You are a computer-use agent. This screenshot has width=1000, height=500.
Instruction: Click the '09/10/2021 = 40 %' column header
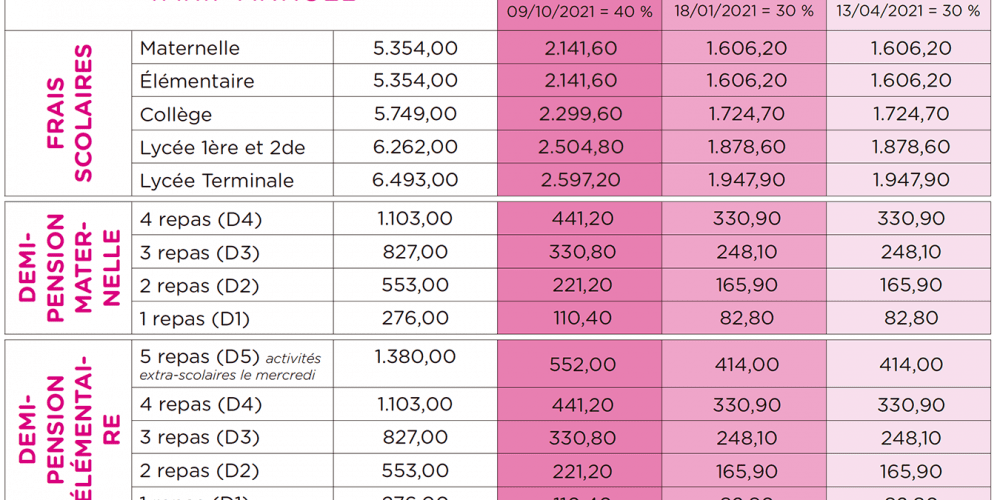pos(580,11)
